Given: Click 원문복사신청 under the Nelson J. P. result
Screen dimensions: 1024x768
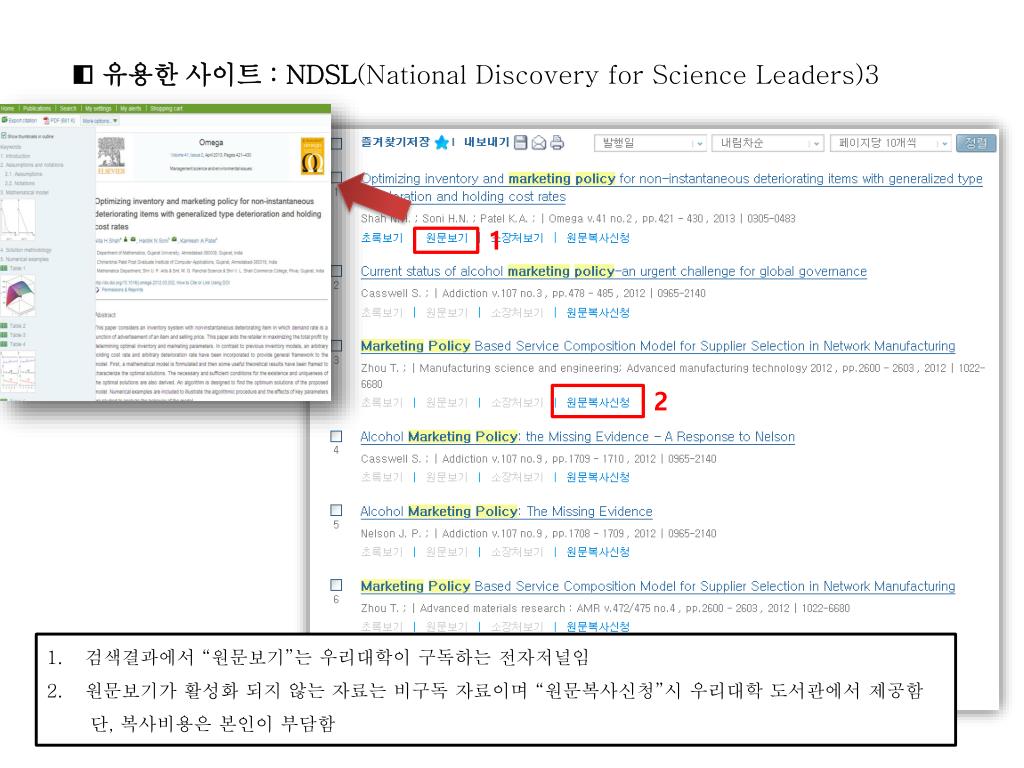Looking at the screenshot, I should 598,552.
